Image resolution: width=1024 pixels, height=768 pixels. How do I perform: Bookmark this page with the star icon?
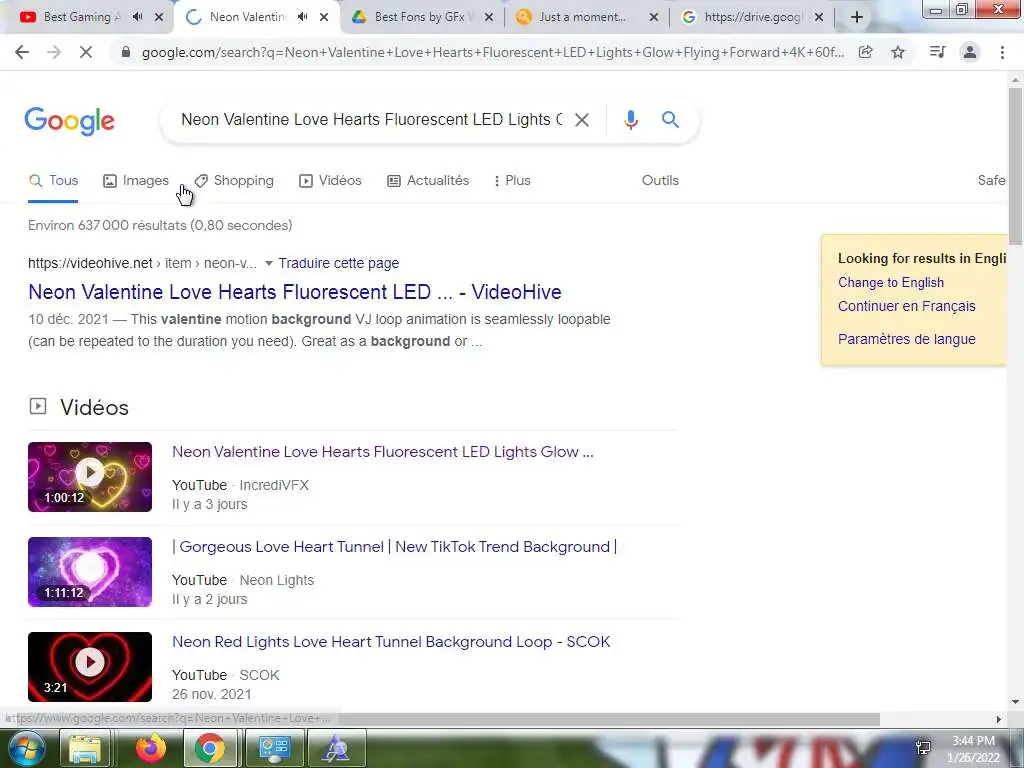tap(898, 52)
